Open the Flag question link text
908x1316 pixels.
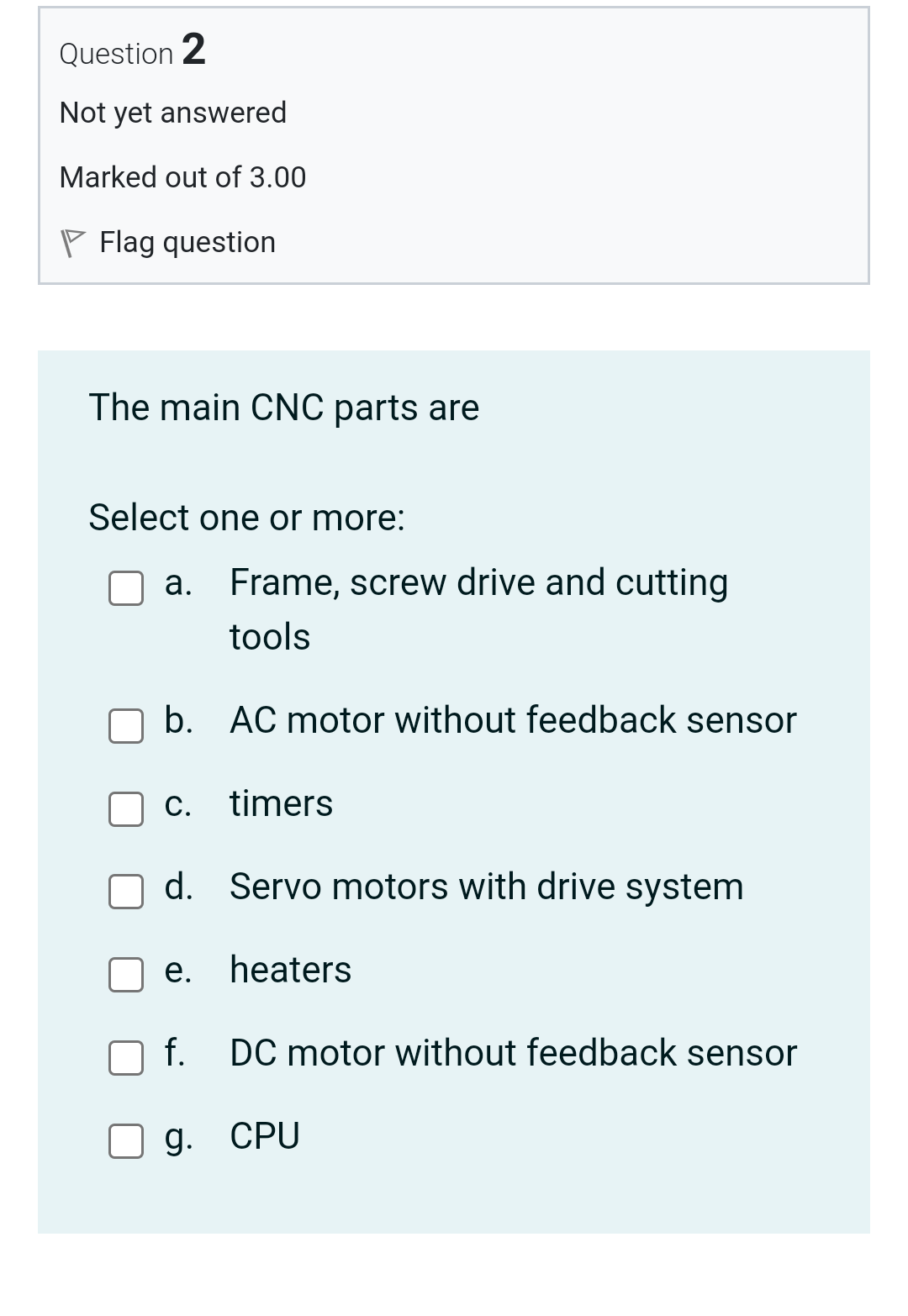[187, 243]
